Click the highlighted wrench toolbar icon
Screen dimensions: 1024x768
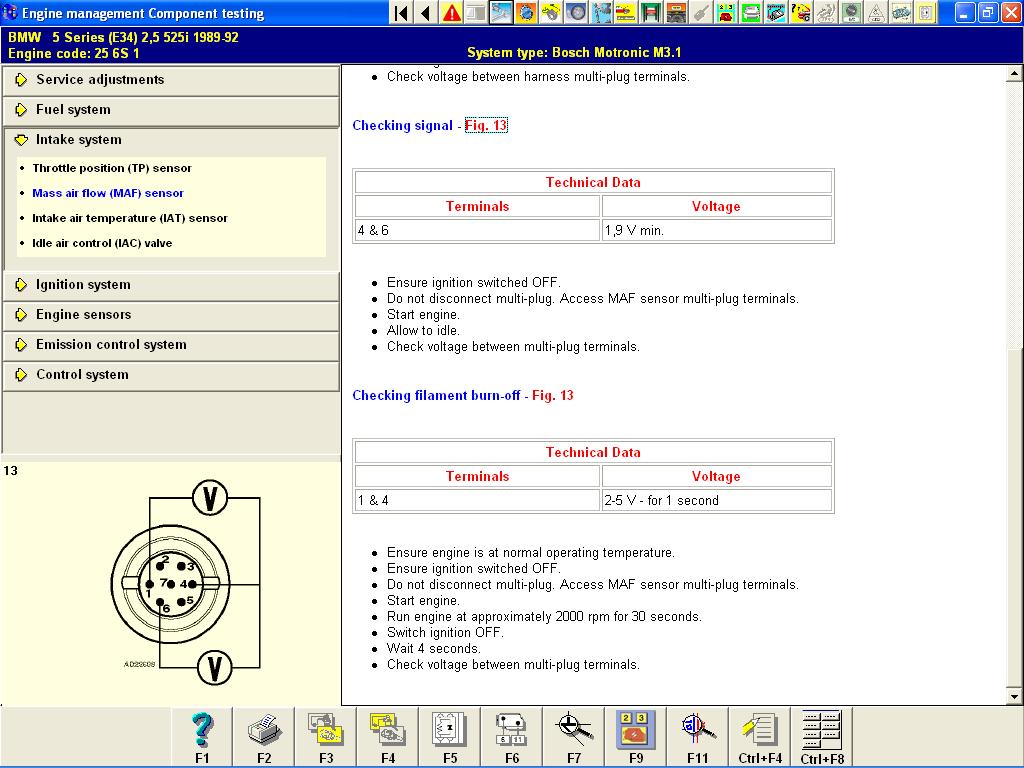[x=502, y=12]
